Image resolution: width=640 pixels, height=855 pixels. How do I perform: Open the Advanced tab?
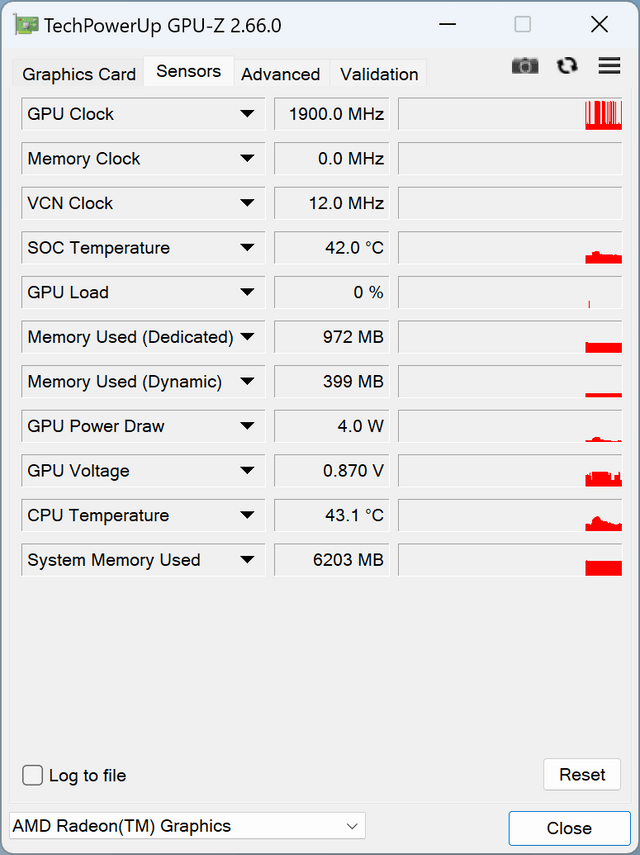[x=281, y=74]
